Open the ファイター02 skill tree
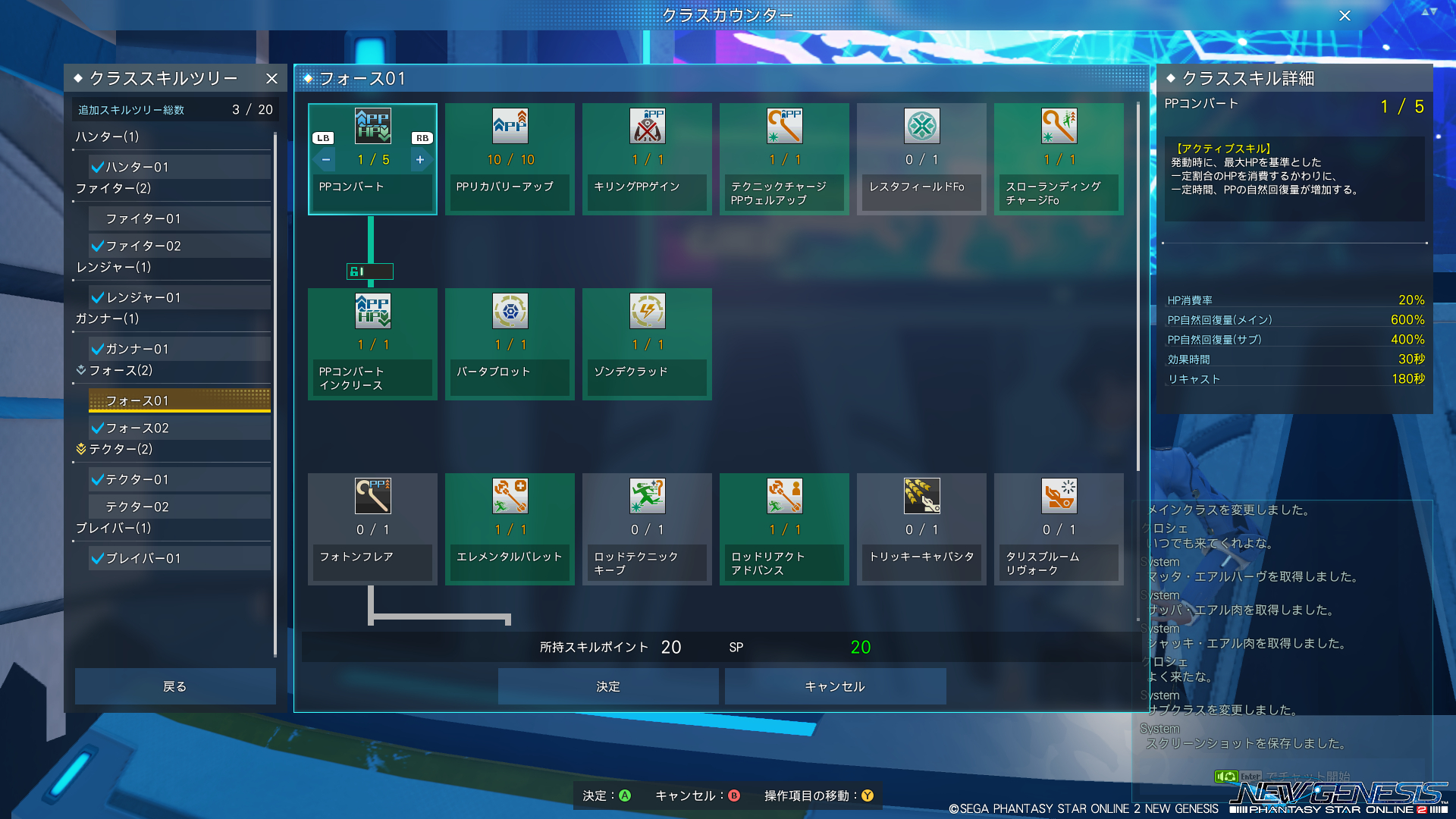1456x819 pixels. (x=180, y=246)
